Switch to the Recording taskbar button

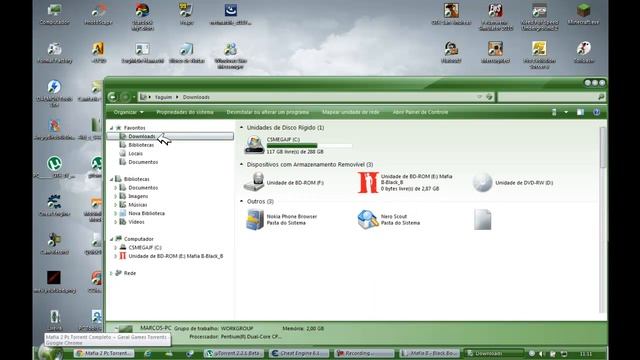pyautogui.click(x=364, y=353)
